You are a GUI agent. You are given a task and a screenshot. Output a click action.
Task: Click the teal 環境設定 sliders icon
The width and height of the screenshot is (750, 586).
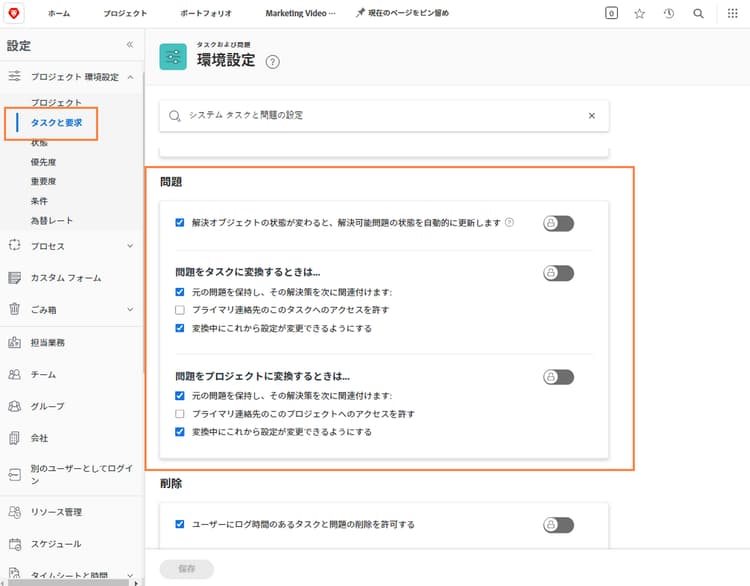pyautogui.click(x=173, y=56)
